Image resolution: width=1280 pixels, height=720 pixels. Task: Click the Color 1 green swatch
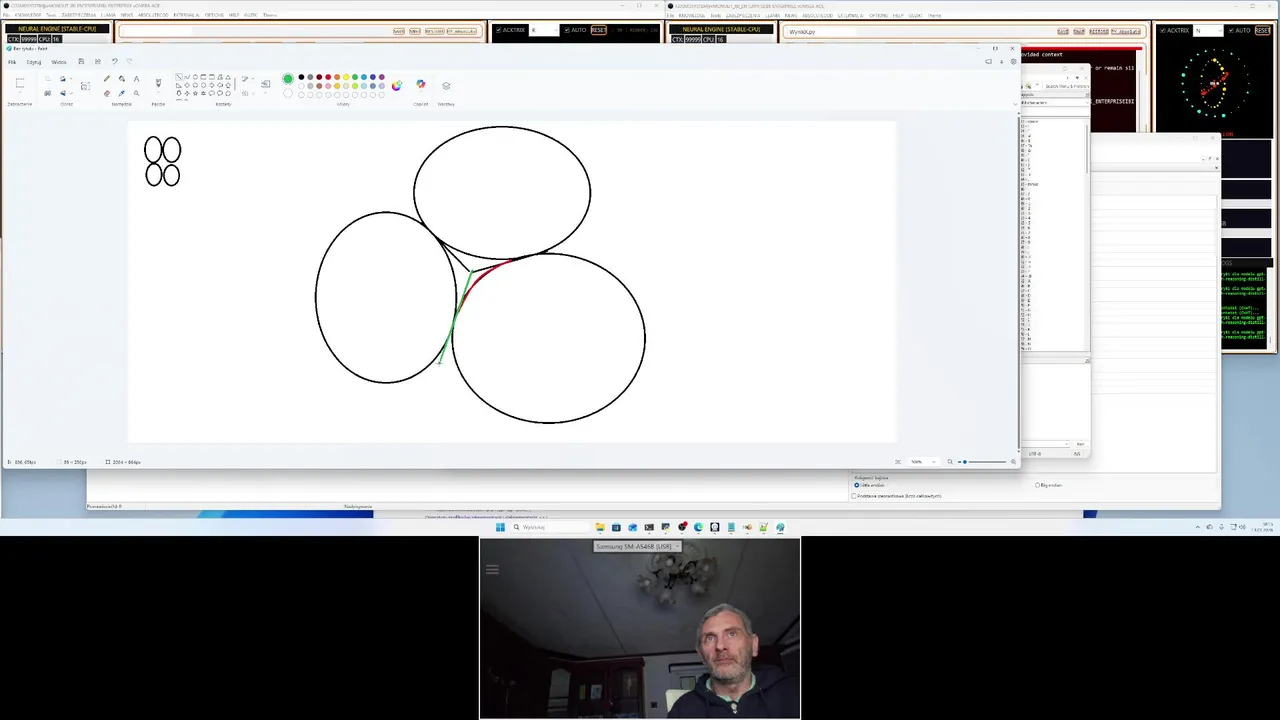click(x=288, y=79)
